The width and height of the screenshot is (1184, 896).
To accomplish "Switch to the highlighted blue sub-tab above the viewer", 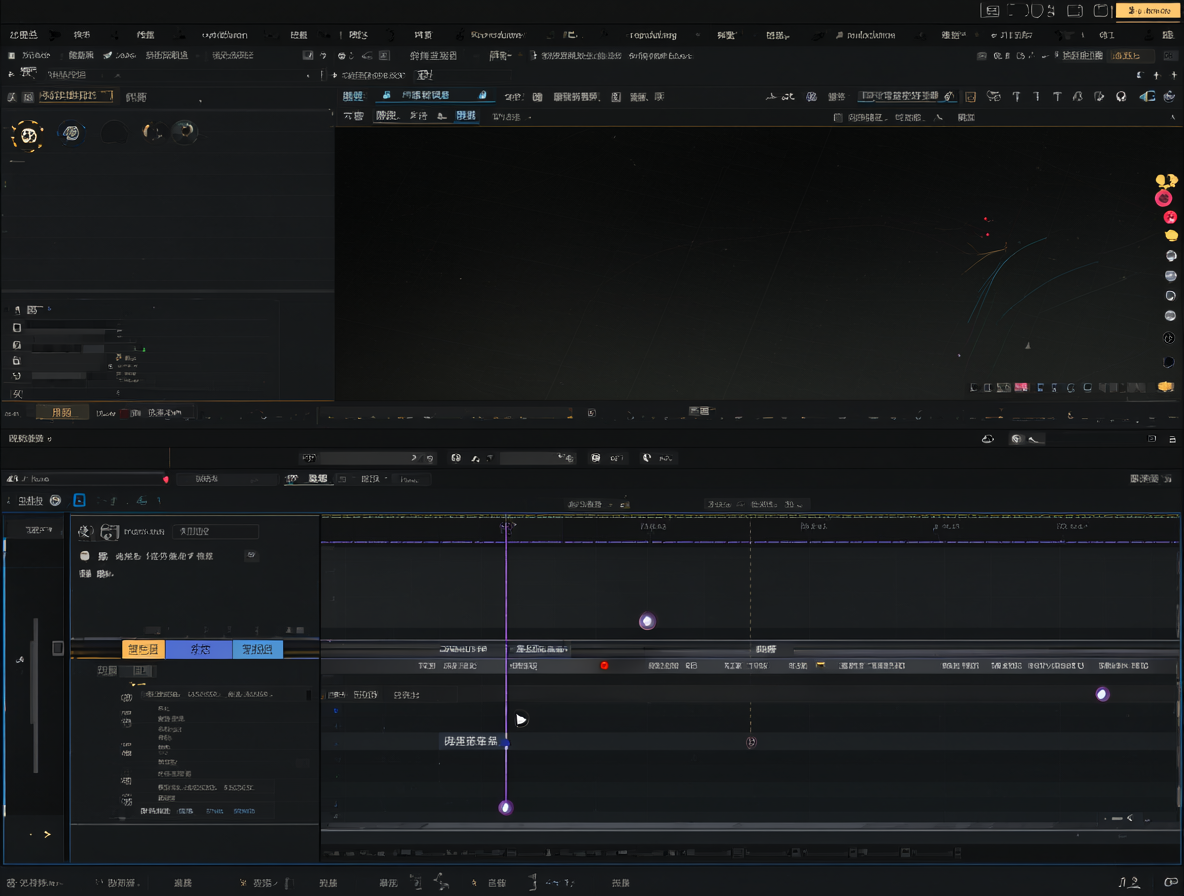I will click(x=466, y=115).
